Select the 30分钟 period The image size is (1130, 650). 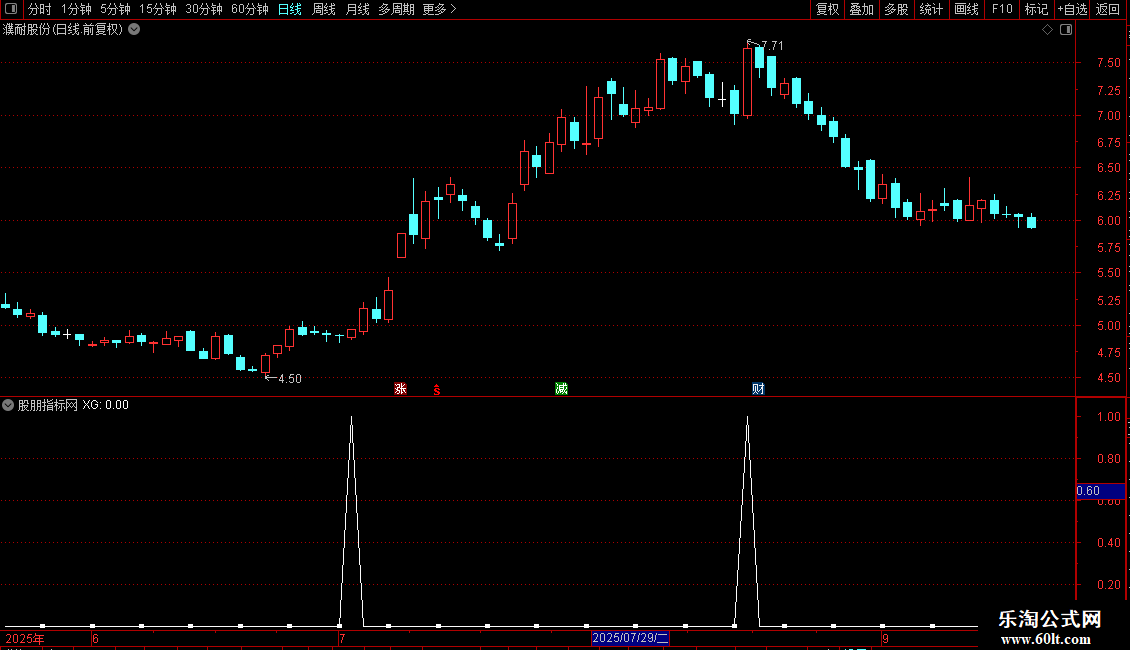[x=204, y=9]
